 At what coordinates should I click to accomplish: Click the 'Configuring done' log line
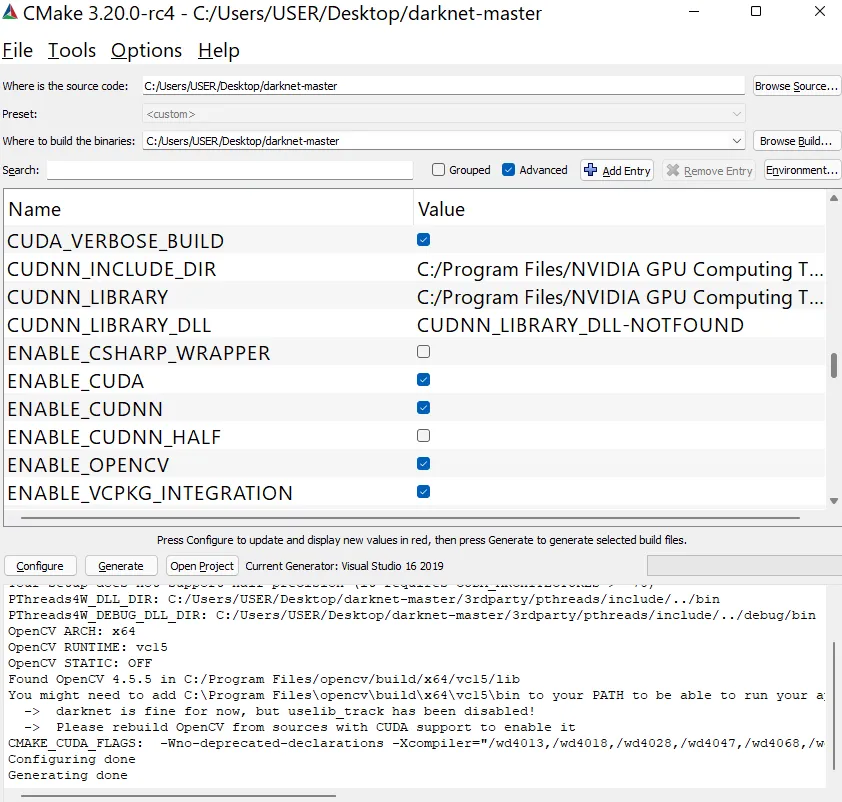(x=71, y=759)
